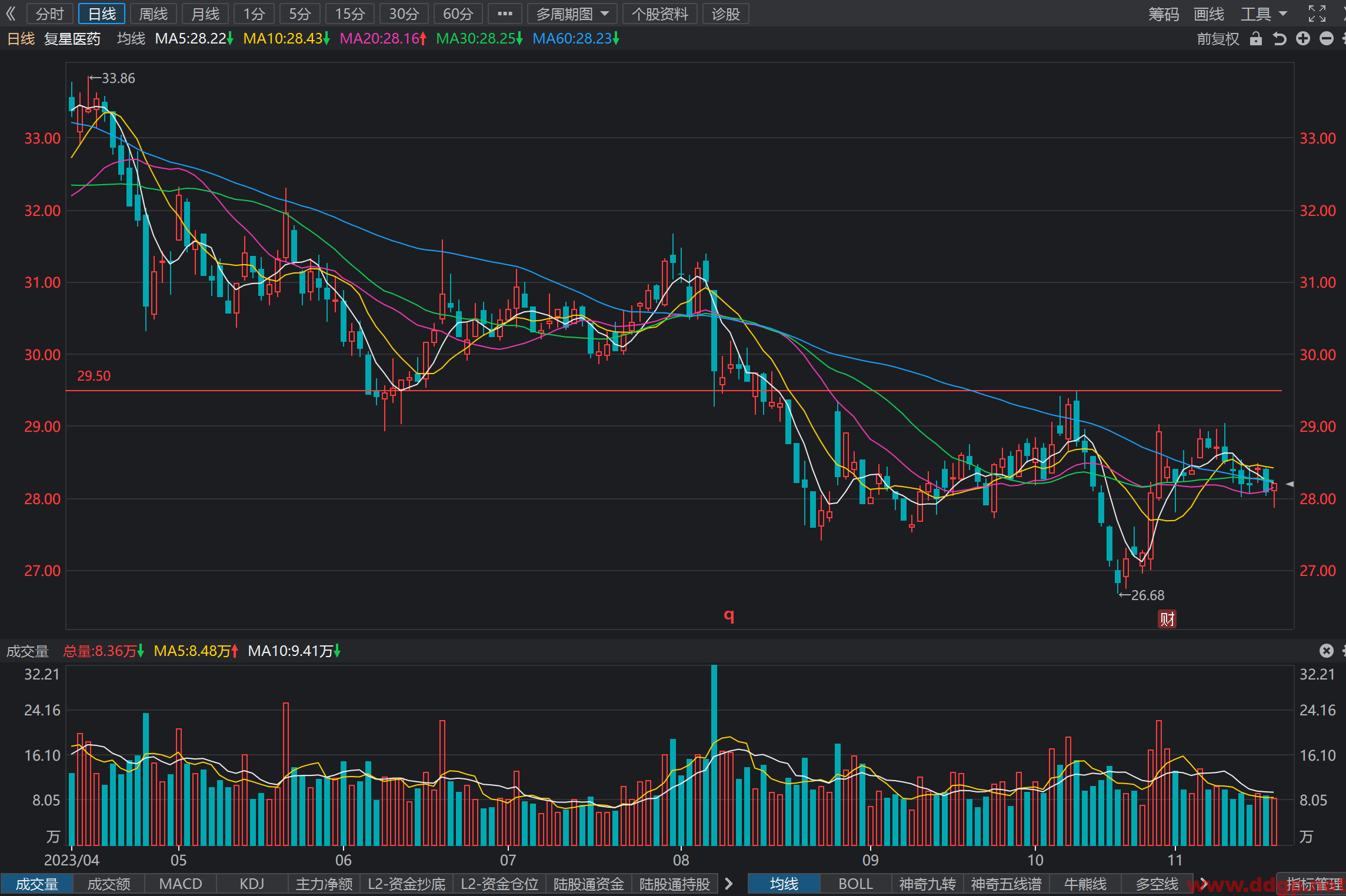Close the 成交量 volume panel
1346x896 pixels.
coord(1326,651)
